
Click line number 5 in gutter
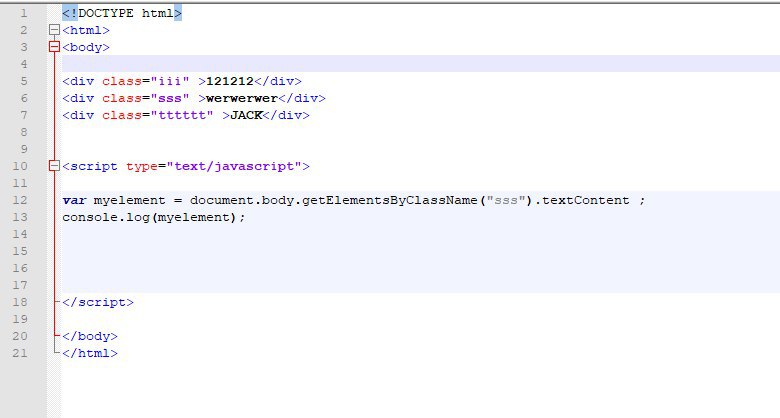23,81
